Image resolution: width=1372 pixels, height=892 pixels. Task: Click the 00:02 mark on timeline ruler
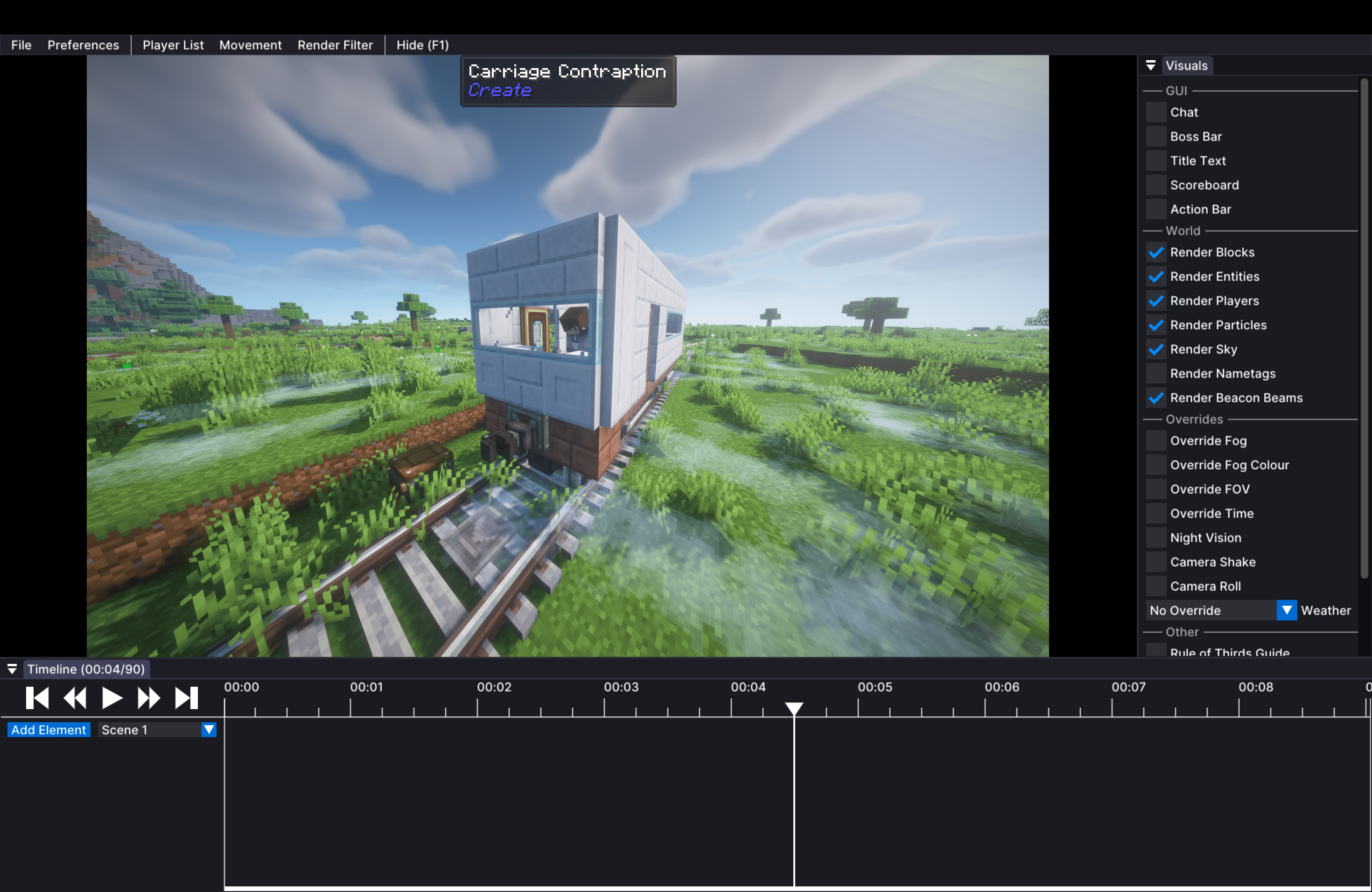pyautogui.click(x=494, y=687)
